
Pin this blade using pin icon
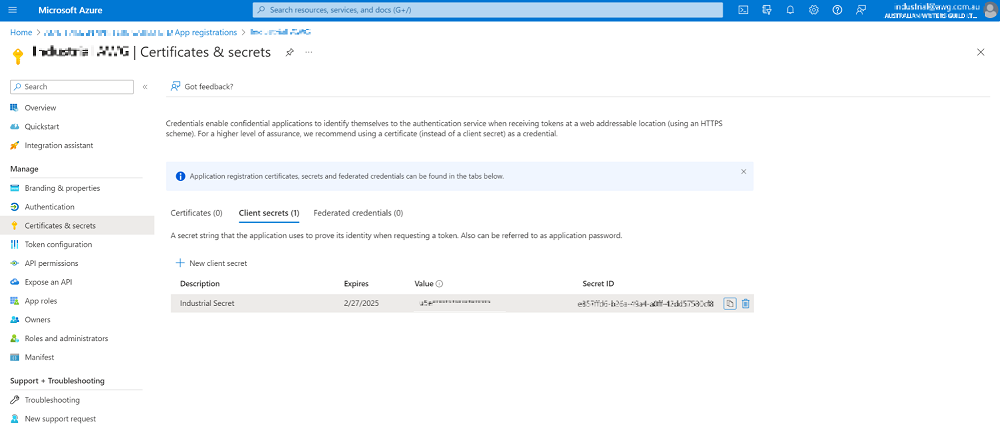(x=289, y=52)
